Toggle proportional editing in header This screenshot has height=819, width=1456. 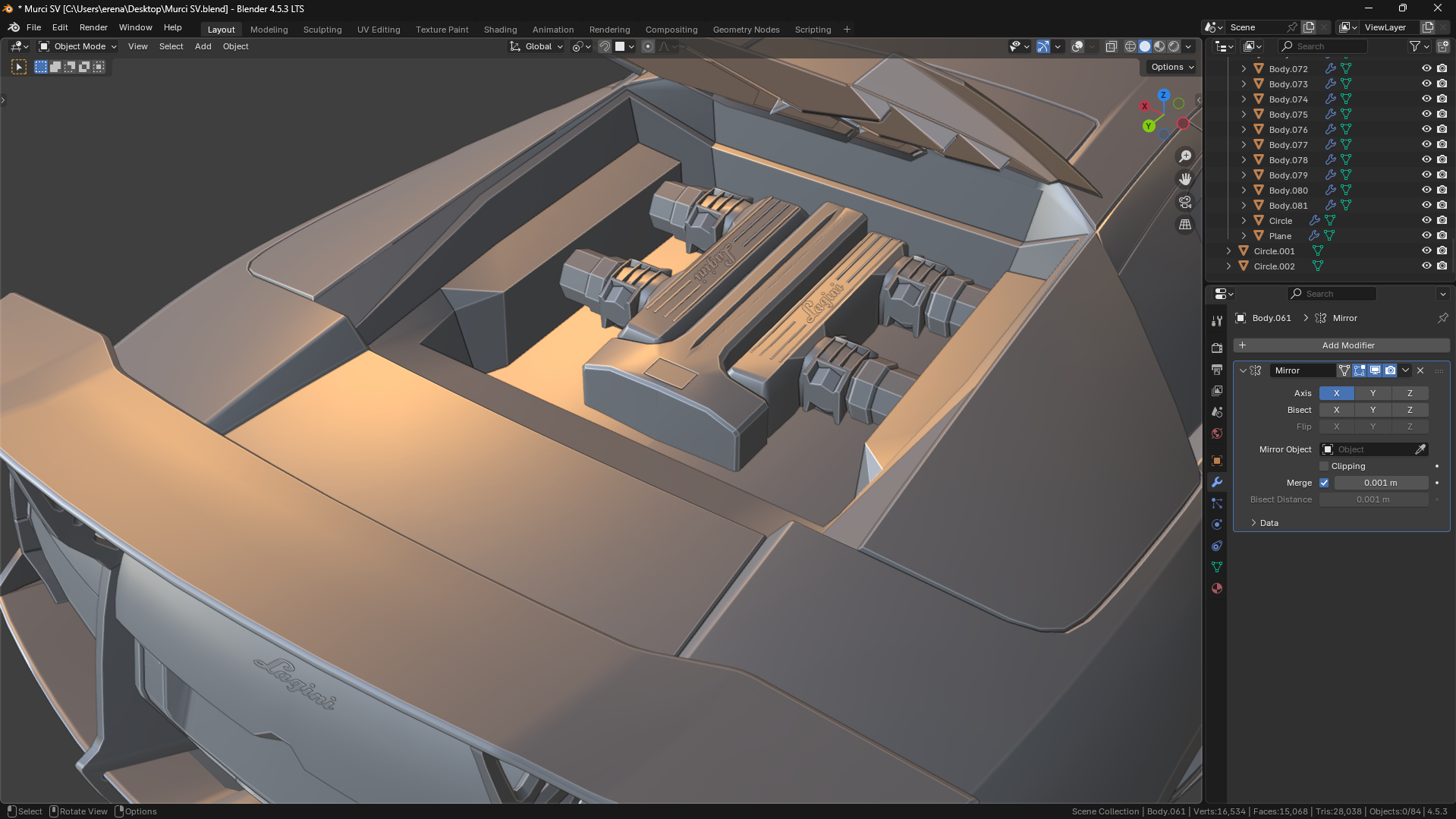tap(648, 46)
